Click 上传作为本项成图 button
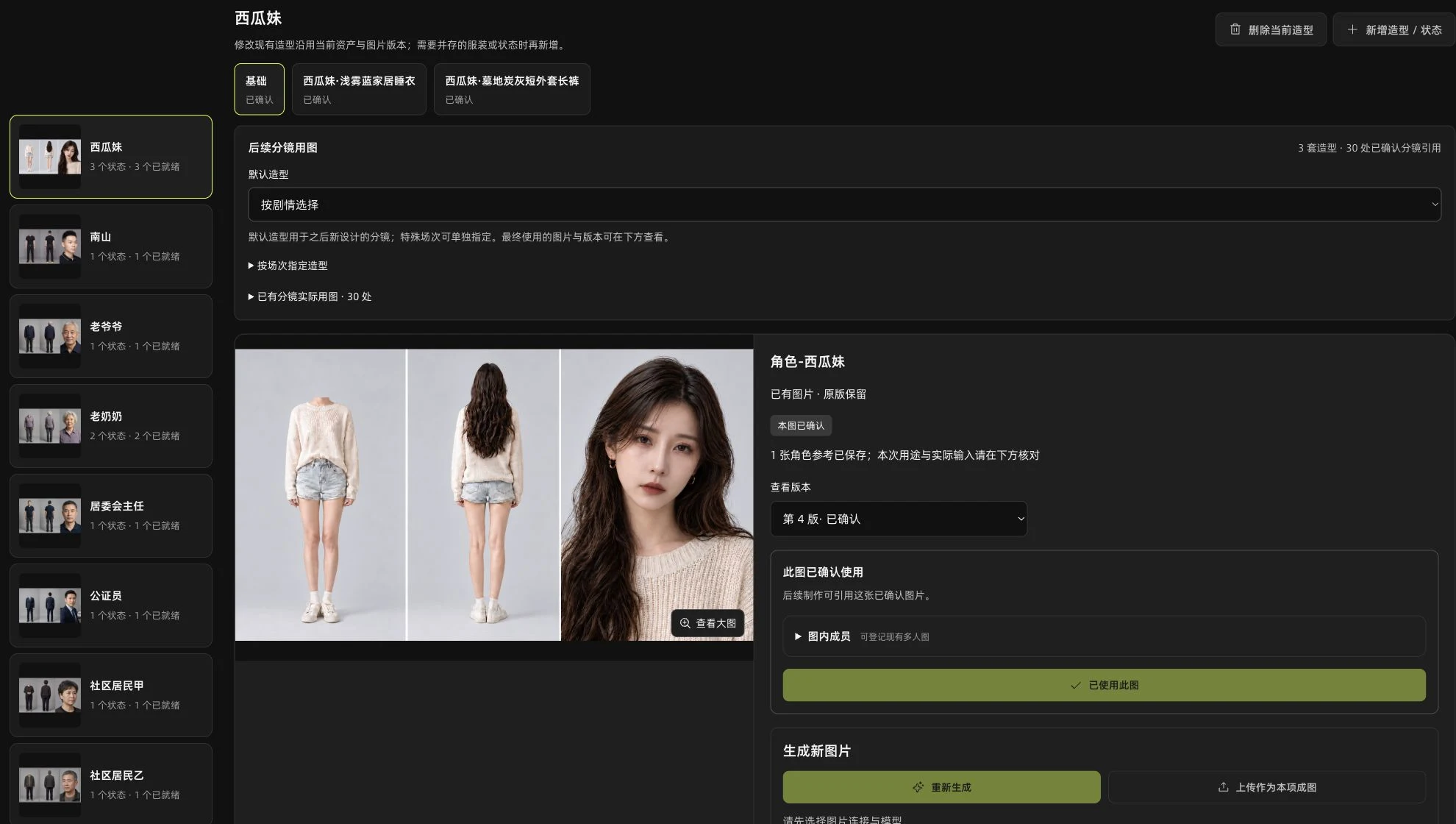This screenshot has height=824, width=1456. click(1266, 787)
